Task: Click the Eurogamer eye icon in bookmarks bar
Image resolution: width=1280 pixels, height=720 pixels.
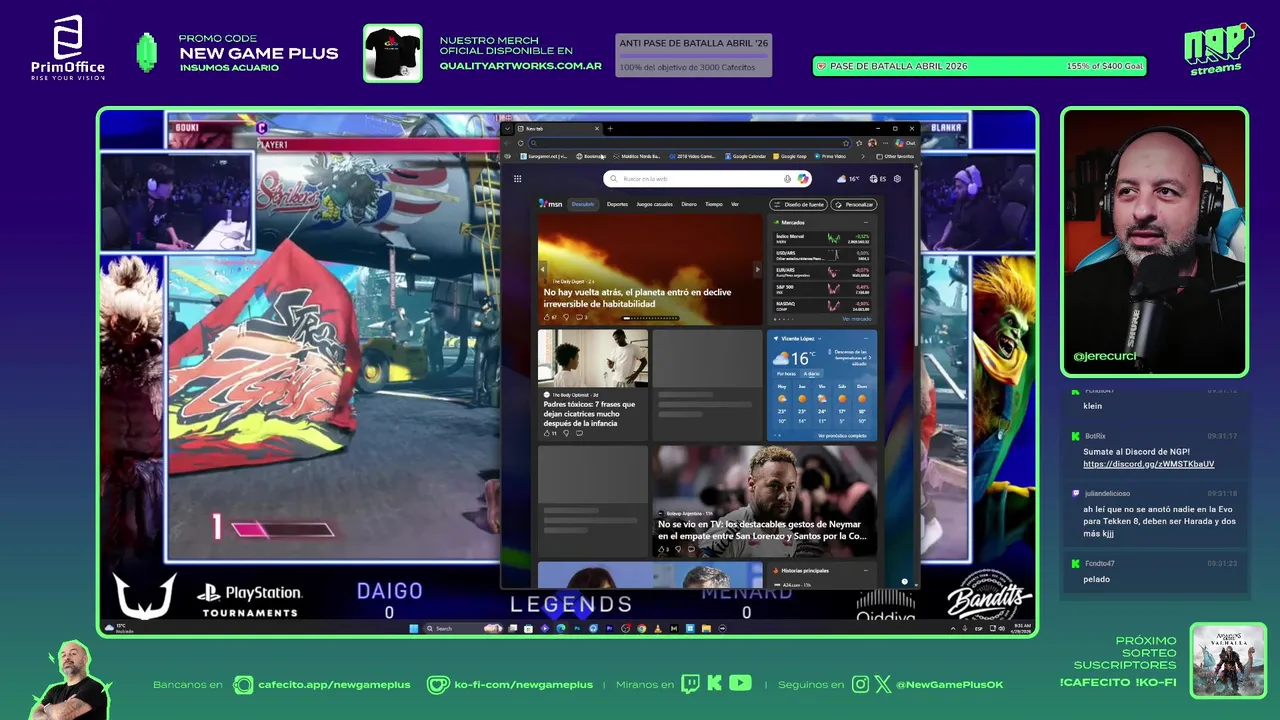Action: pos(507,156)
